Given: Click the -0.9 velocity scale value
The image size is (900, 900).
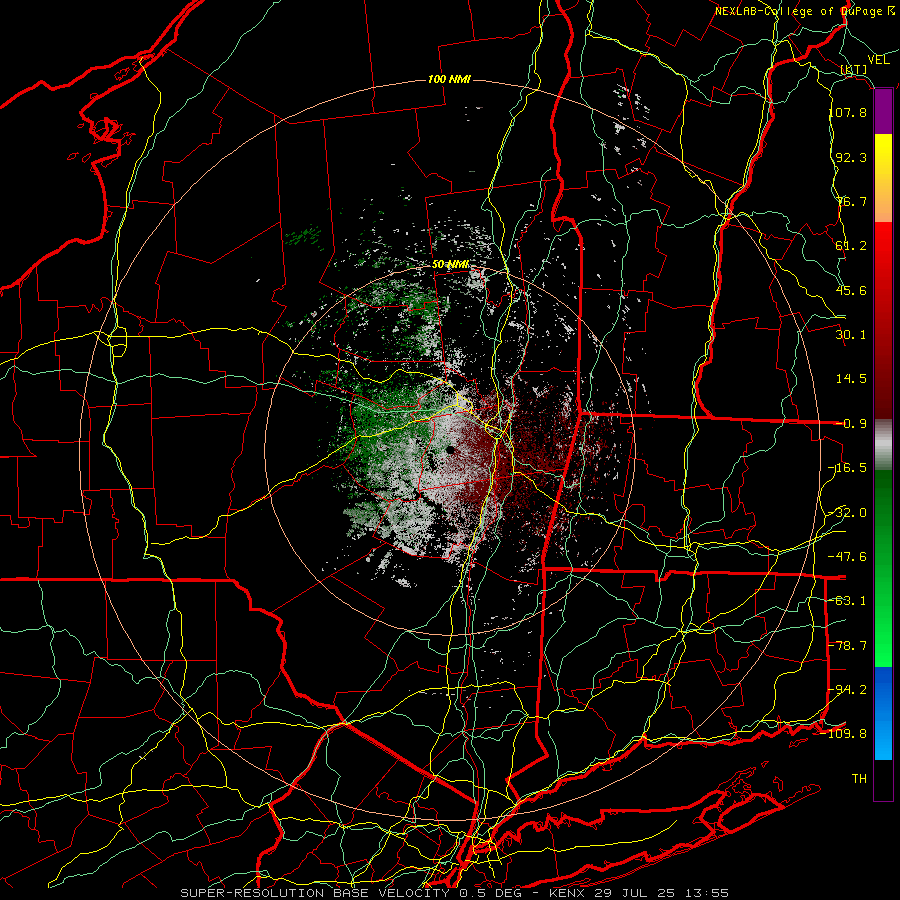Looking at the screenshot, I should point(852,424).
